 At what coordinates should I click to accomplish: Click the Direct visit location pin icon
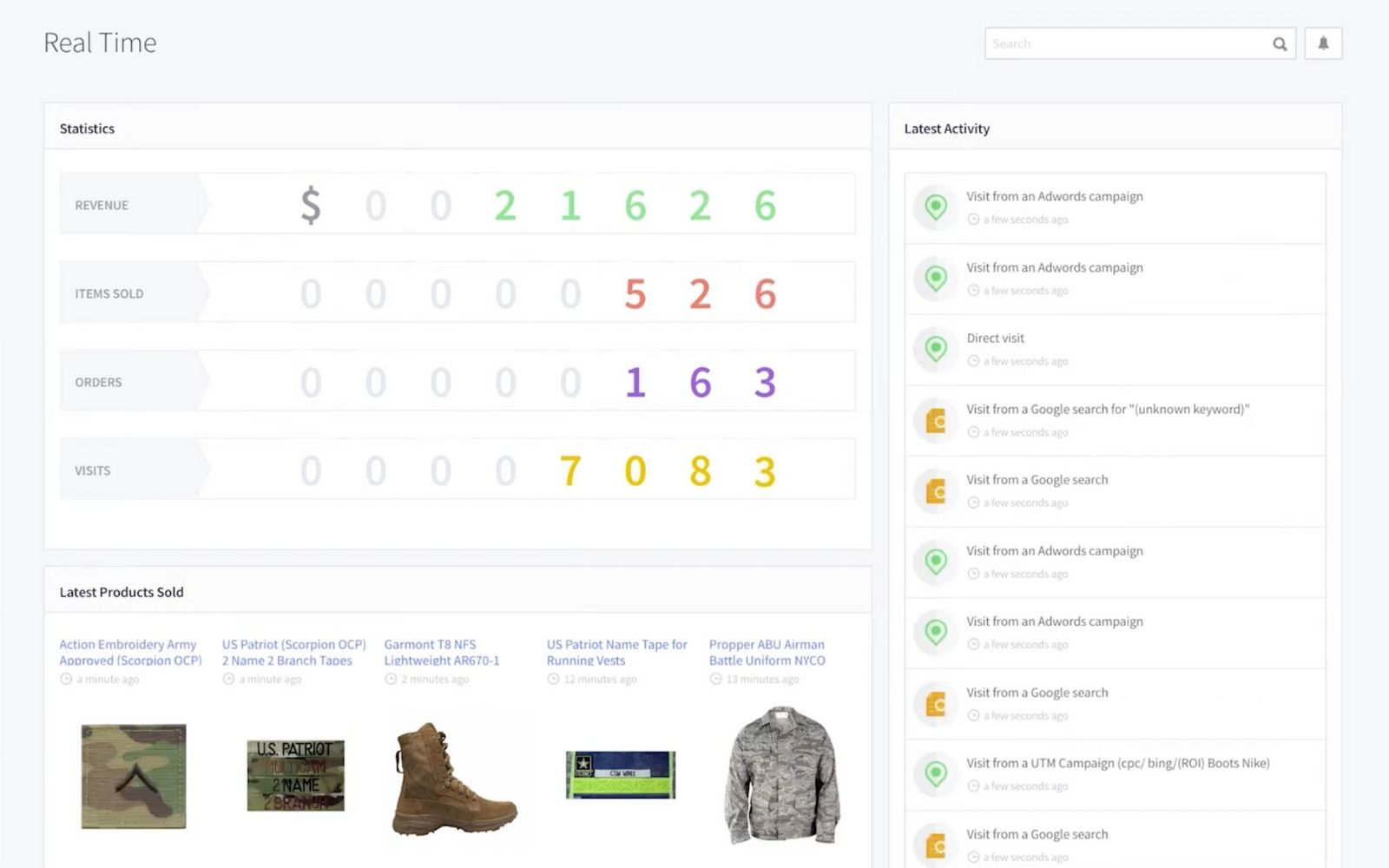click(935, 349)
